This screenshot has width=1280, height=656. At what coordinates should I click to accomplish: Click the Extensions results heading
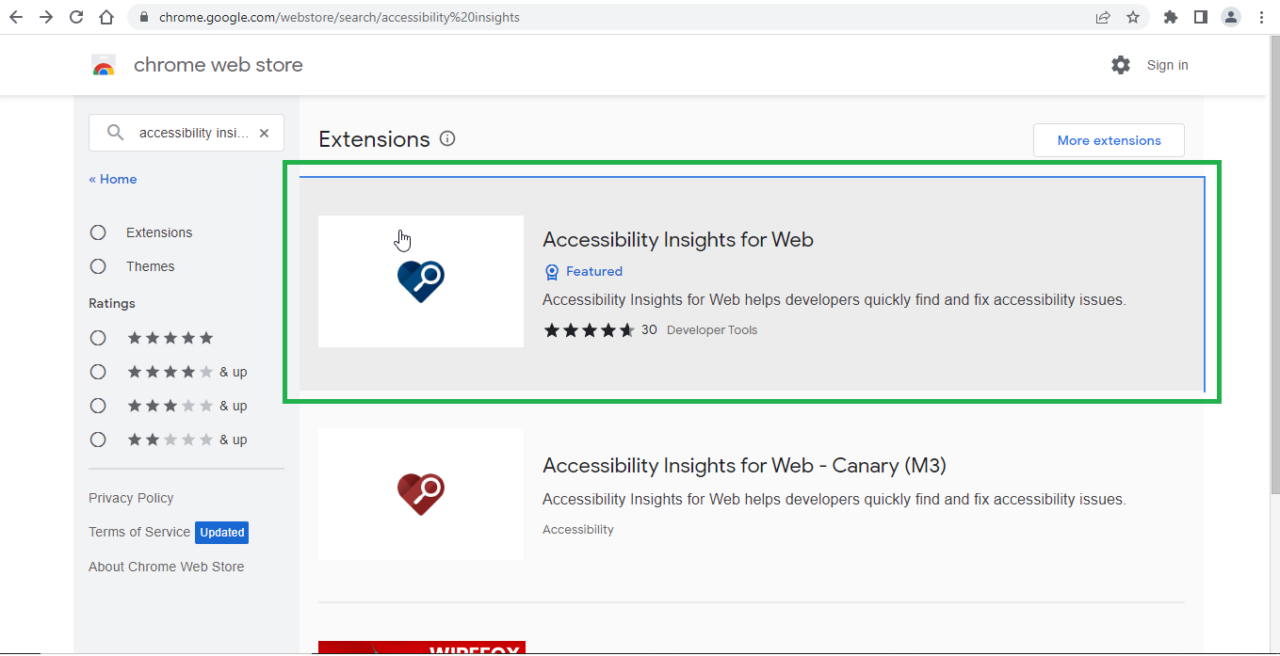point(374,140)
